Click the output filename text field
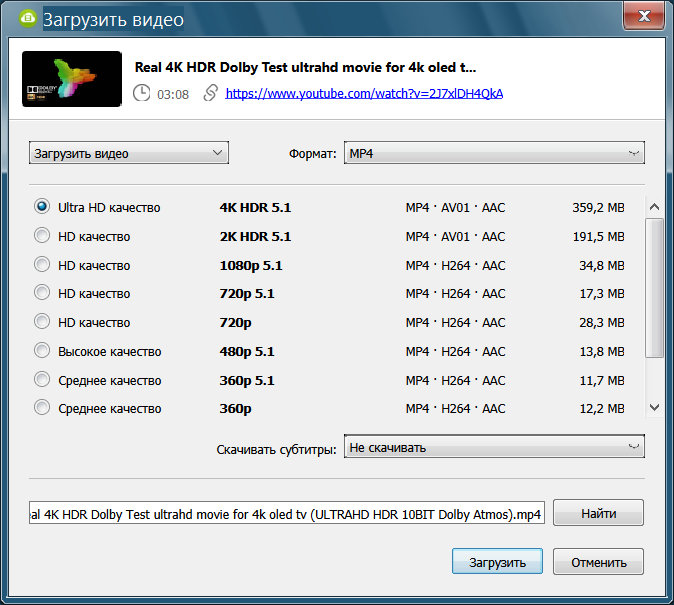 (x=286, y=514)
